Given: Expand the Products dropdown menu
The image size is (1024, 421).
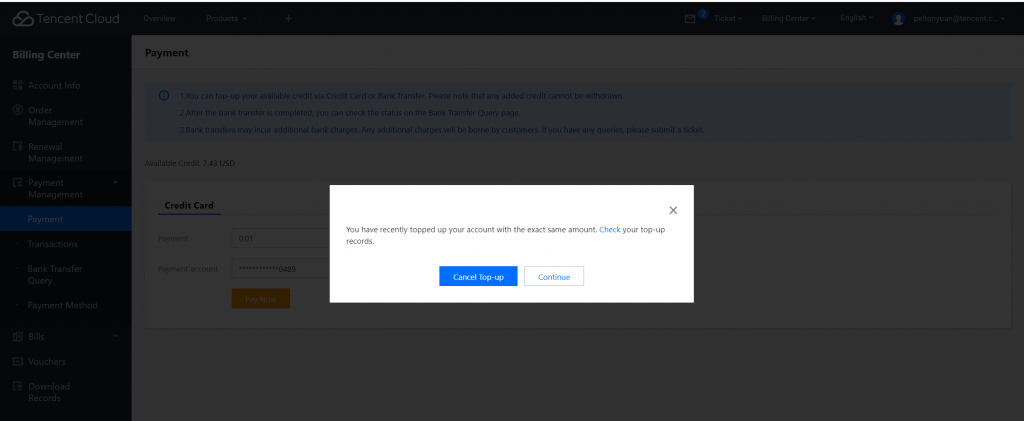Looking at the screenshot, I should pos(226,19).
